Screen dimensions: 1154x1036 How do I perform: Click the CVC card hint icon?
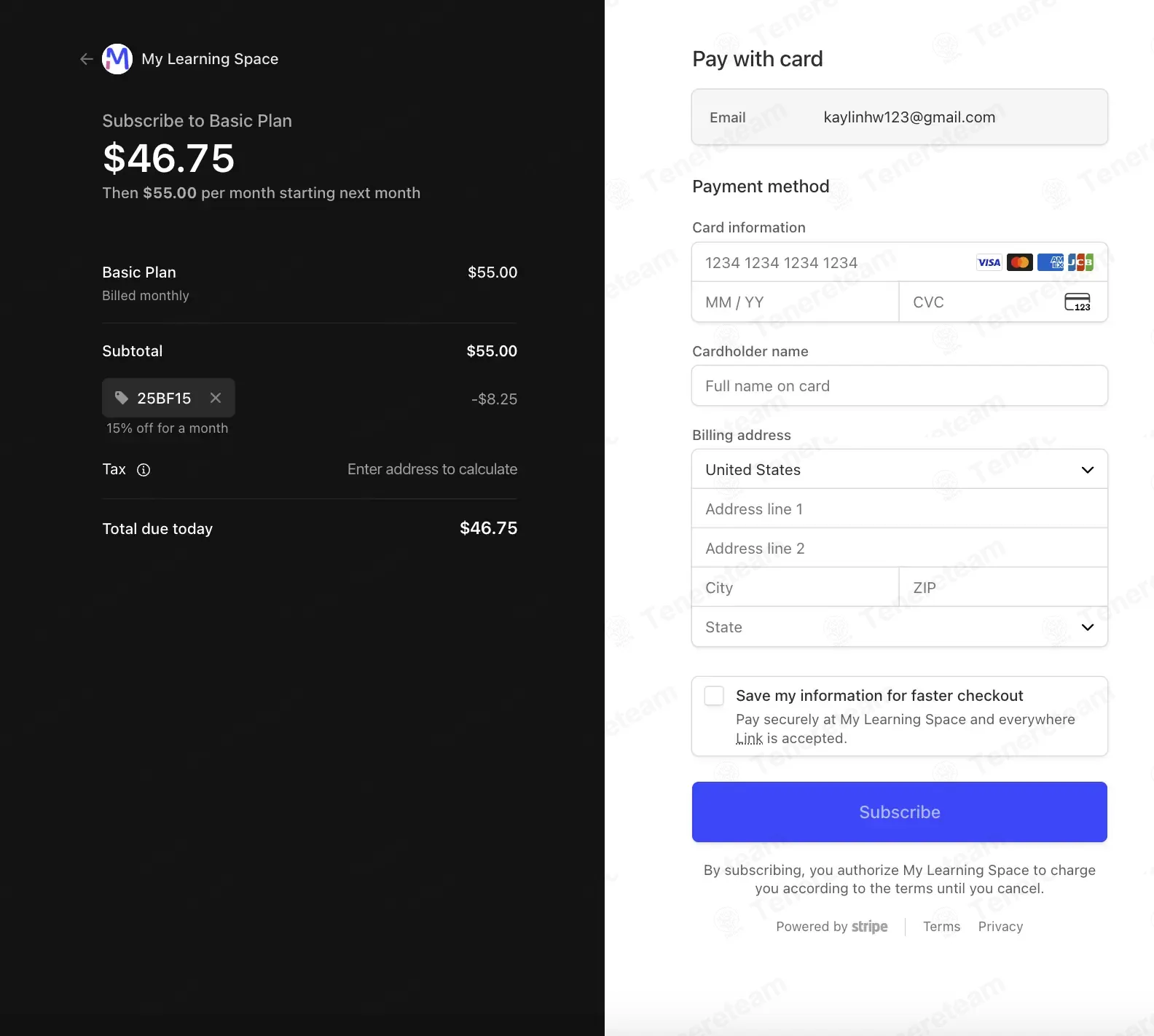point(1077,302)
